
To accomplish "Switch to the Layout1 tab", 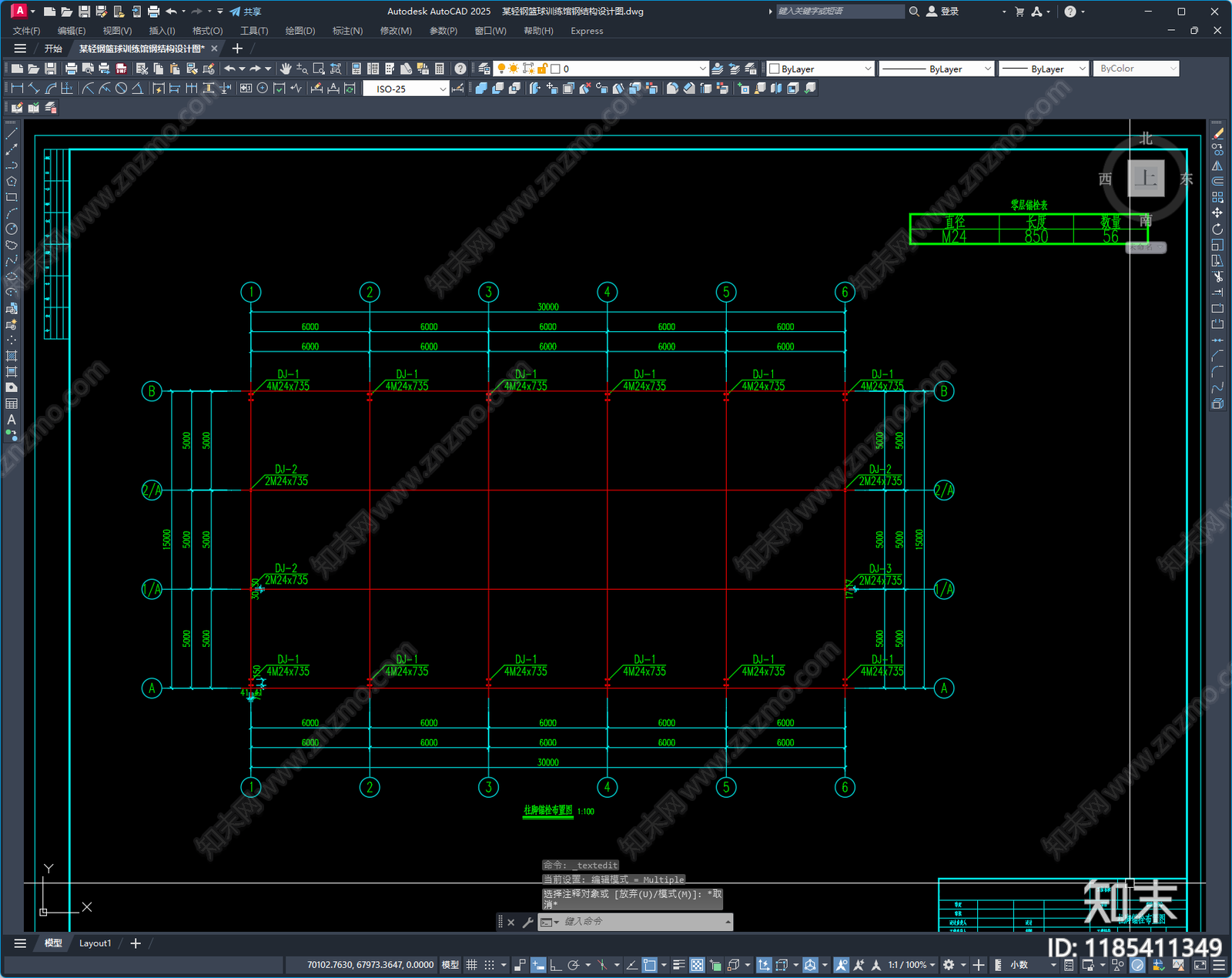I will click(x=95, y=943).
